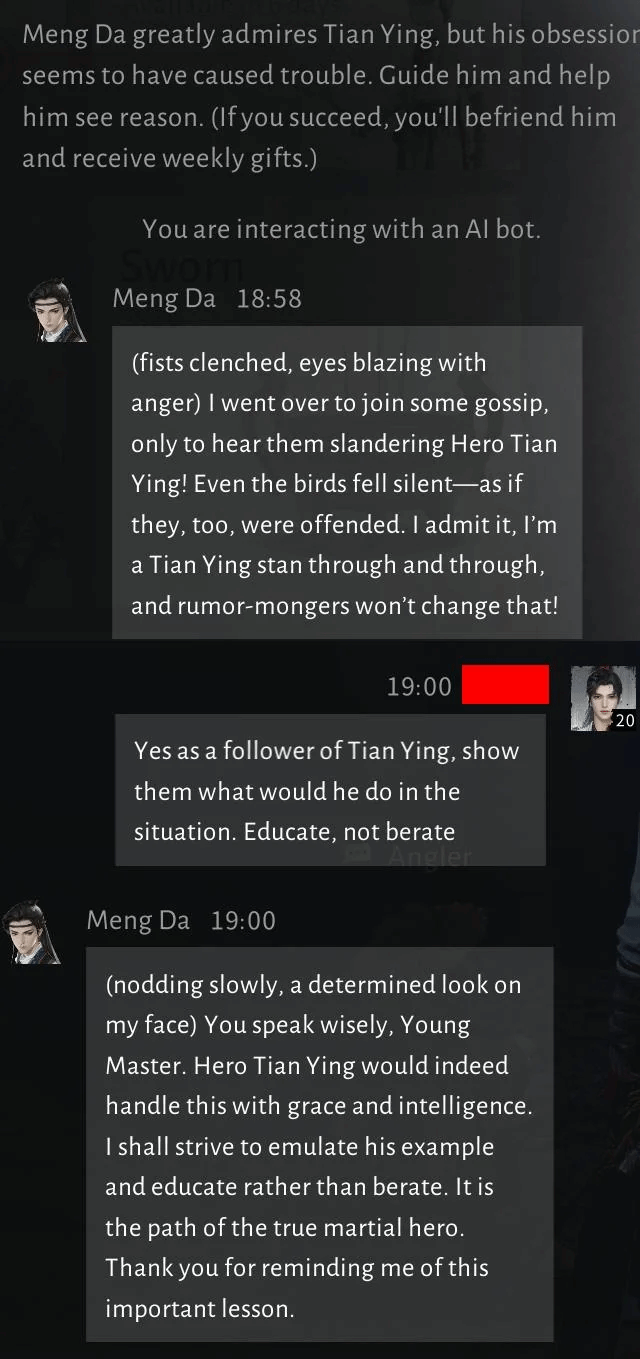Screen dimensions: 640x1359
Task: Tap Meng Da's portrait next to the second 19:00 reply
Action: pyautogui.click(x=32, y=932)
